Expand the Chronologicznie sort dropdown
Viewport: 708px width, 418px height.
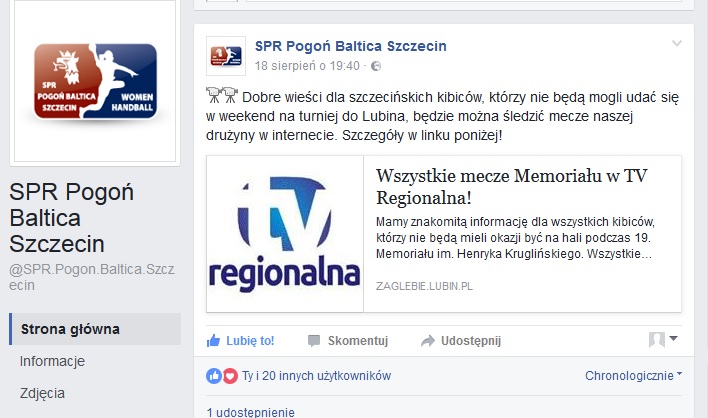click(633, 376)
